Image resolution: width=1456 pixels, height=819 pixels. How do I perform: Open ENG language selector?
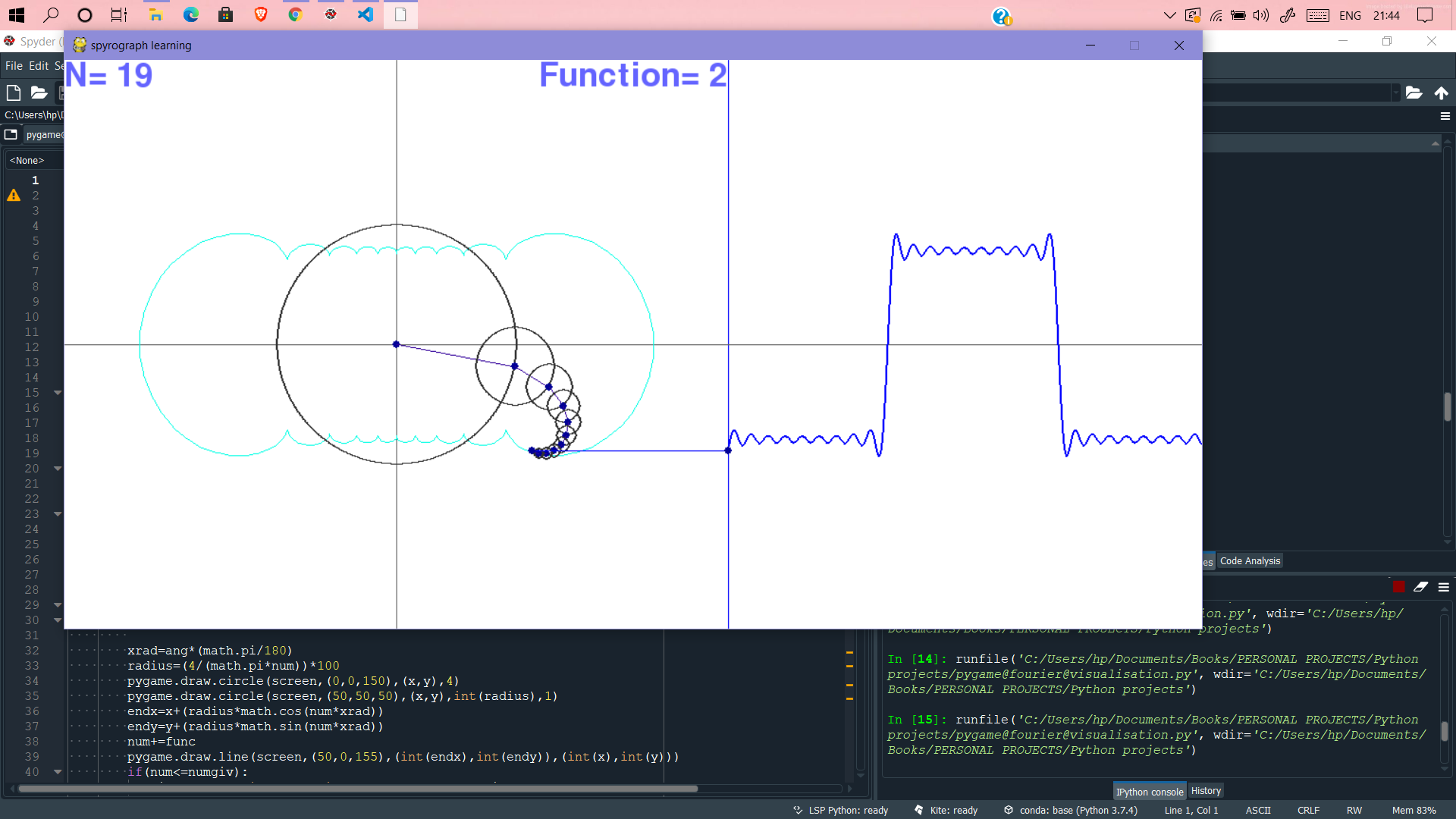click(x=1350, y=15)
